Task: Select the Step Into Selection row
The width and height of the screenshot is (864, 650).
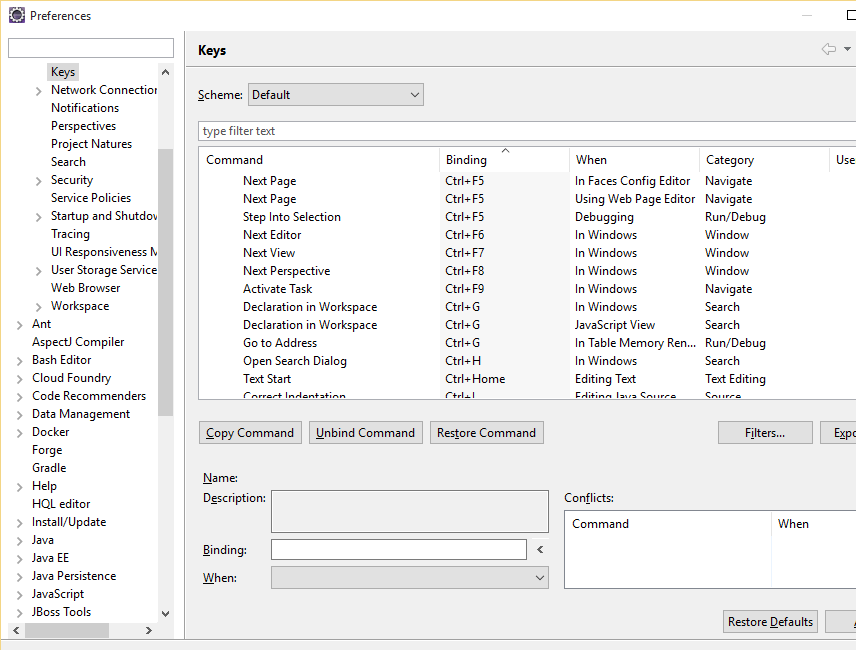Action: tap(291, 216)
